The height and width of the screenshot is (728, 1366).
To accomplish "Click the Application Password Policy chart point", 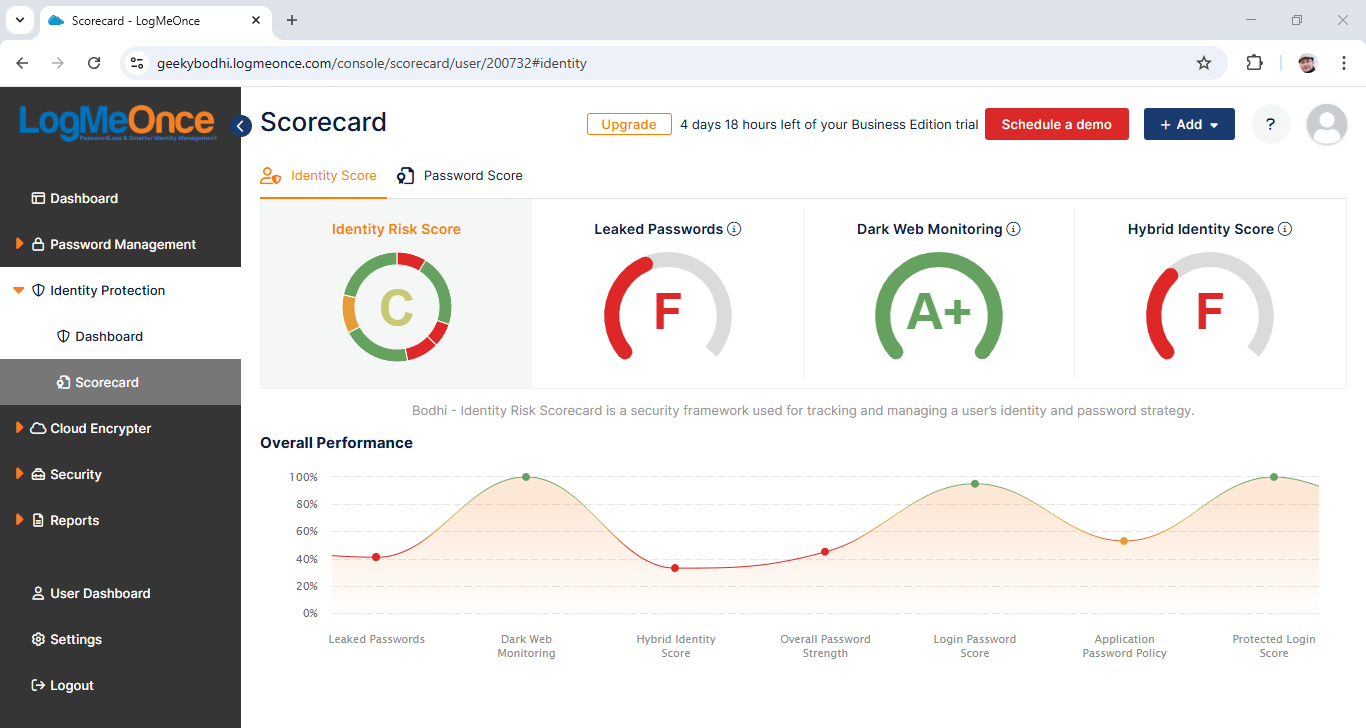I will (x=1124, y=541).
